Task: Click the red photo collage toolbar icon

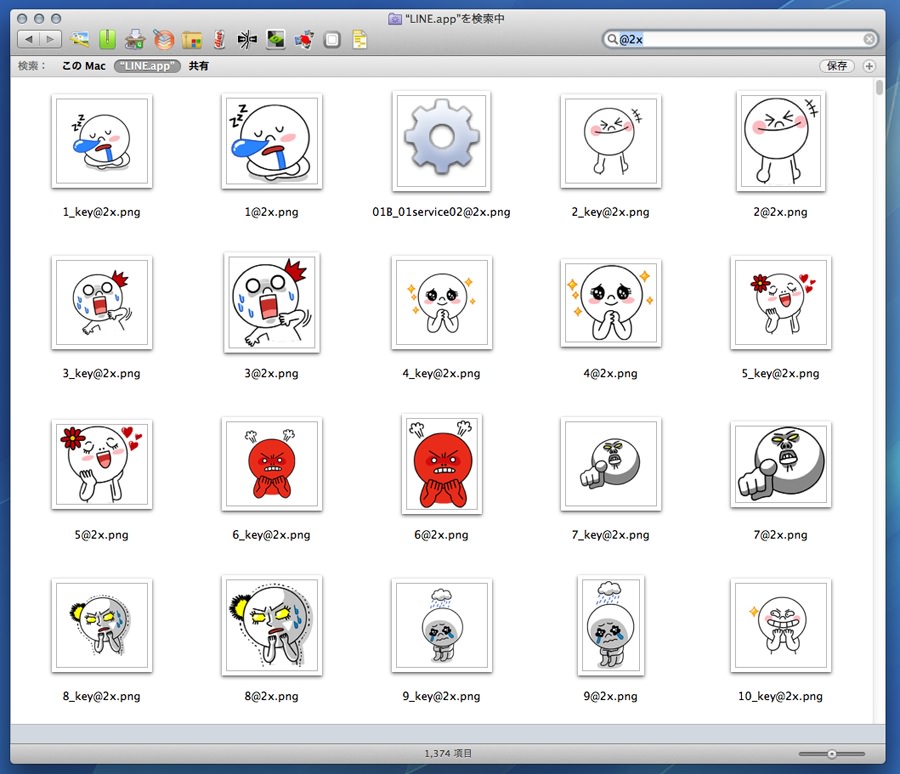Action: click(x=304, y=40)
